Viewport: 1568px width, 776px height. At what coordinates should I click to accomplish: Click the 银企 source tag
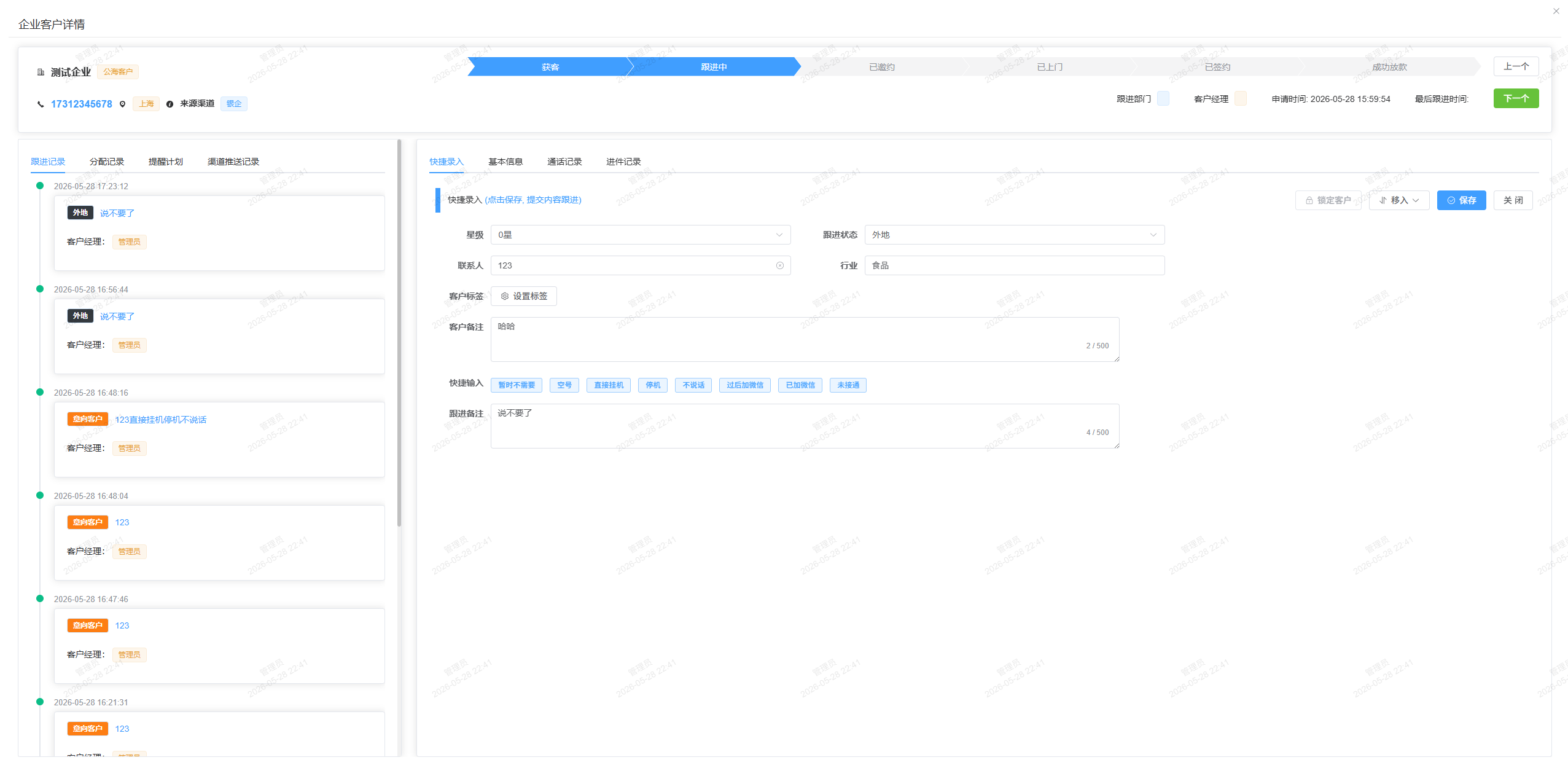[234, 104]
